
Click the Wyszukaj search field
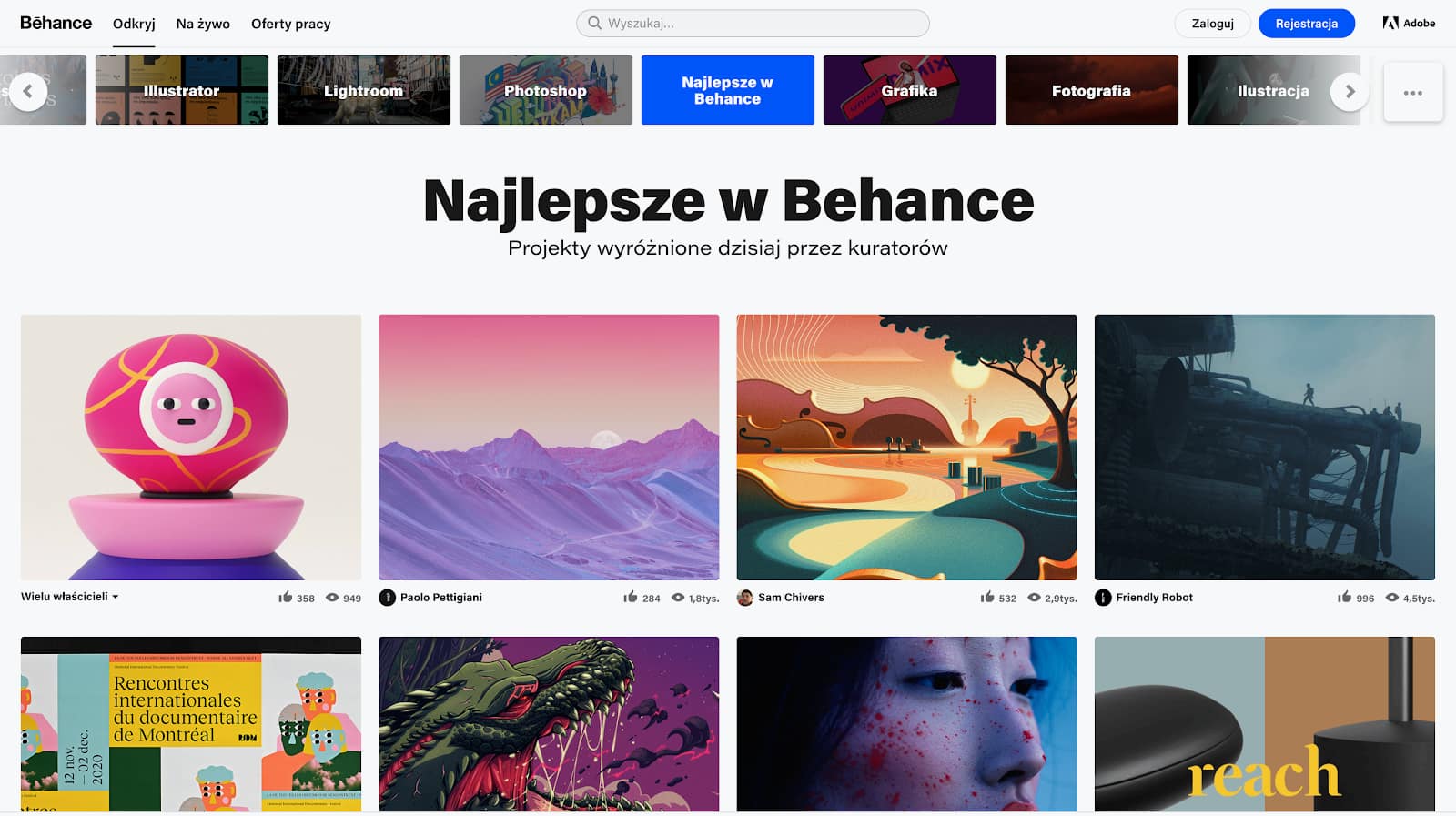(x=753, y=23)
